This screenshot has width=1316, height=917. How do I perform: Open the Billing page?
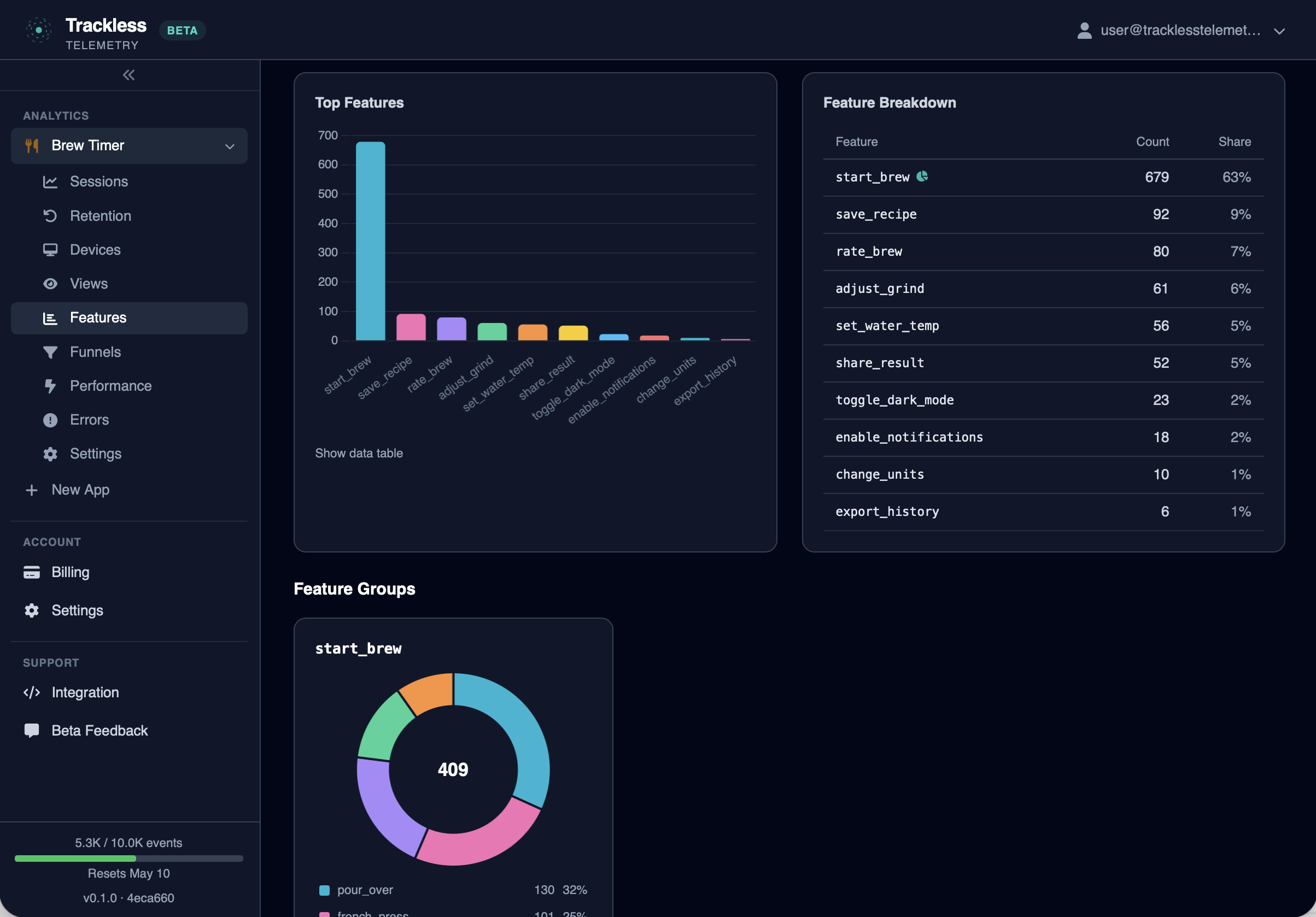[129, 572]
